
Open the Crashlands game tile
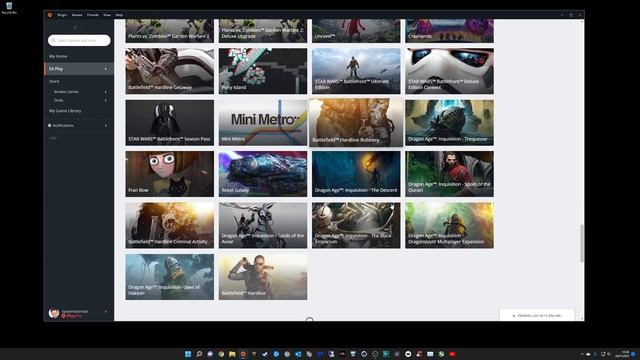pos(449,31)
